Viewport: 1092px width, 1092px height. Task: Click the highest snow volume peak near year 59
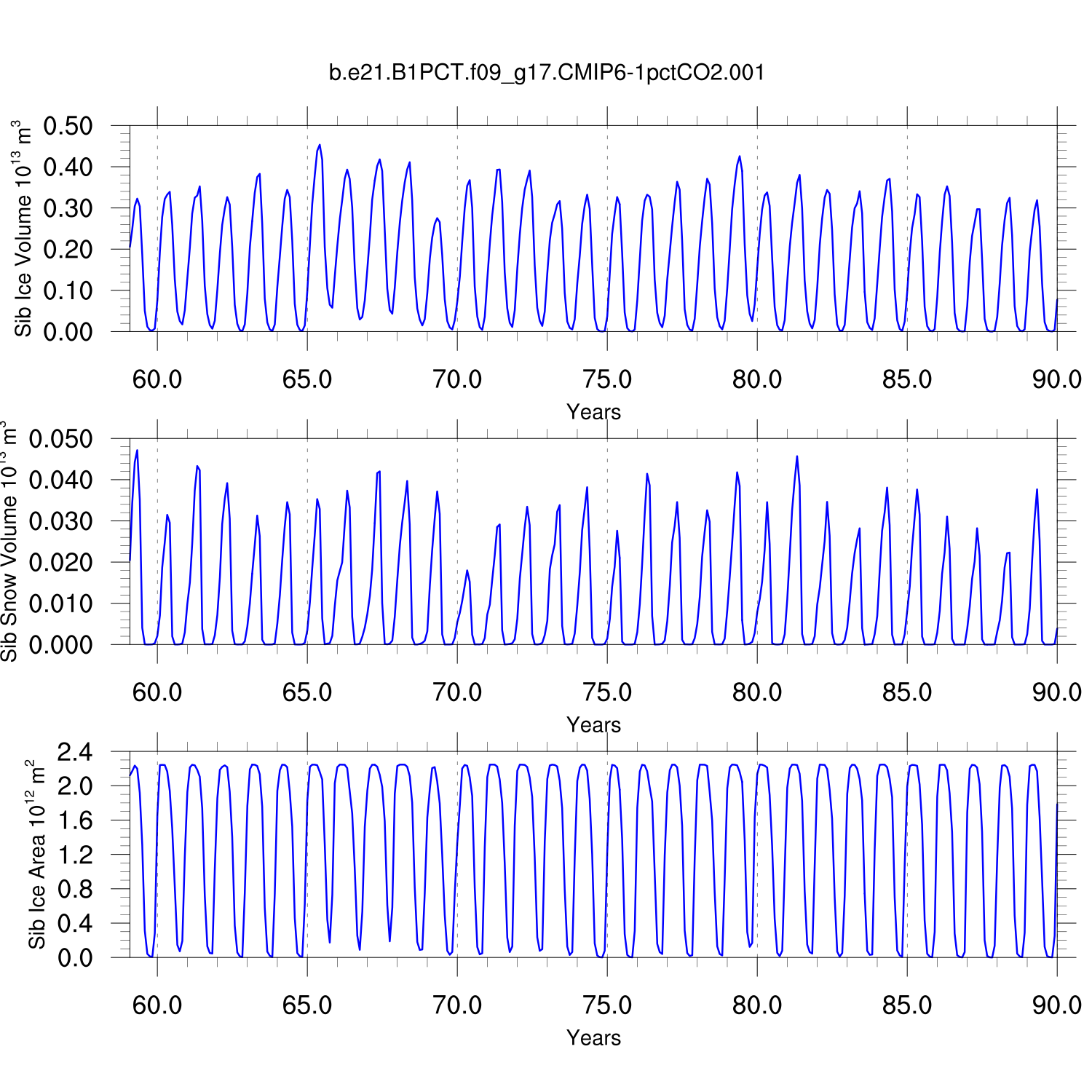137,451
